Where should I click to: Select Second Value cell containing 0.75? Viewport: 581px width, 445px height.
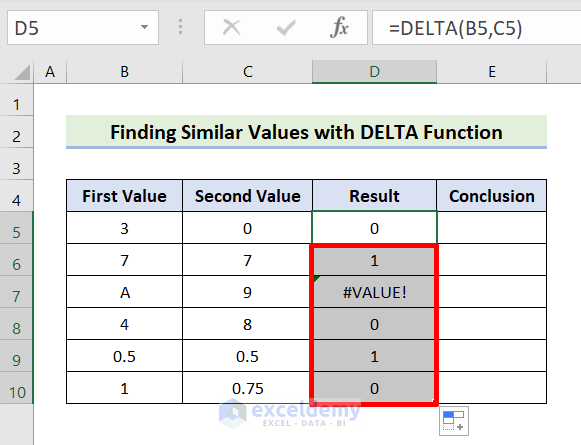[x=248, y=388]
